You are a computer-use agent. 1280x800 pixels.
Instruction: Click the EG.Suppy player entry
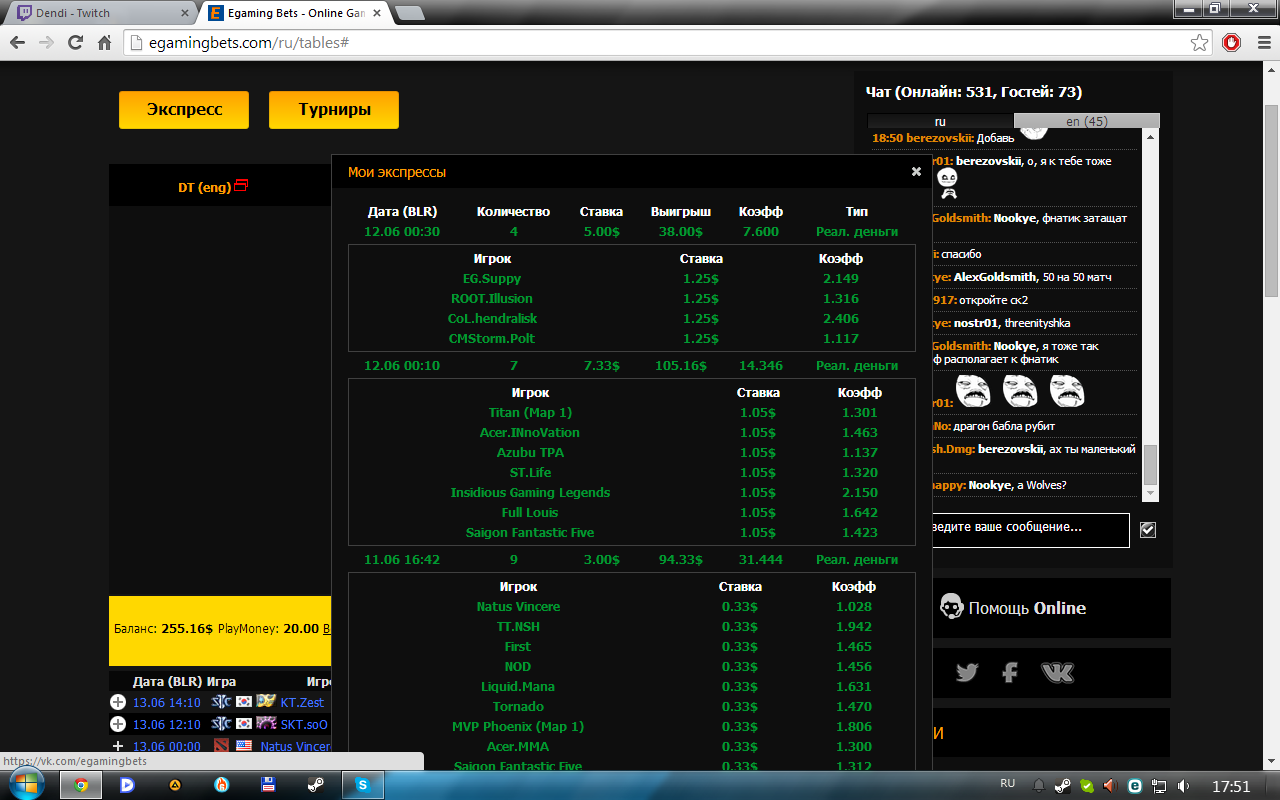pos(492,279)
